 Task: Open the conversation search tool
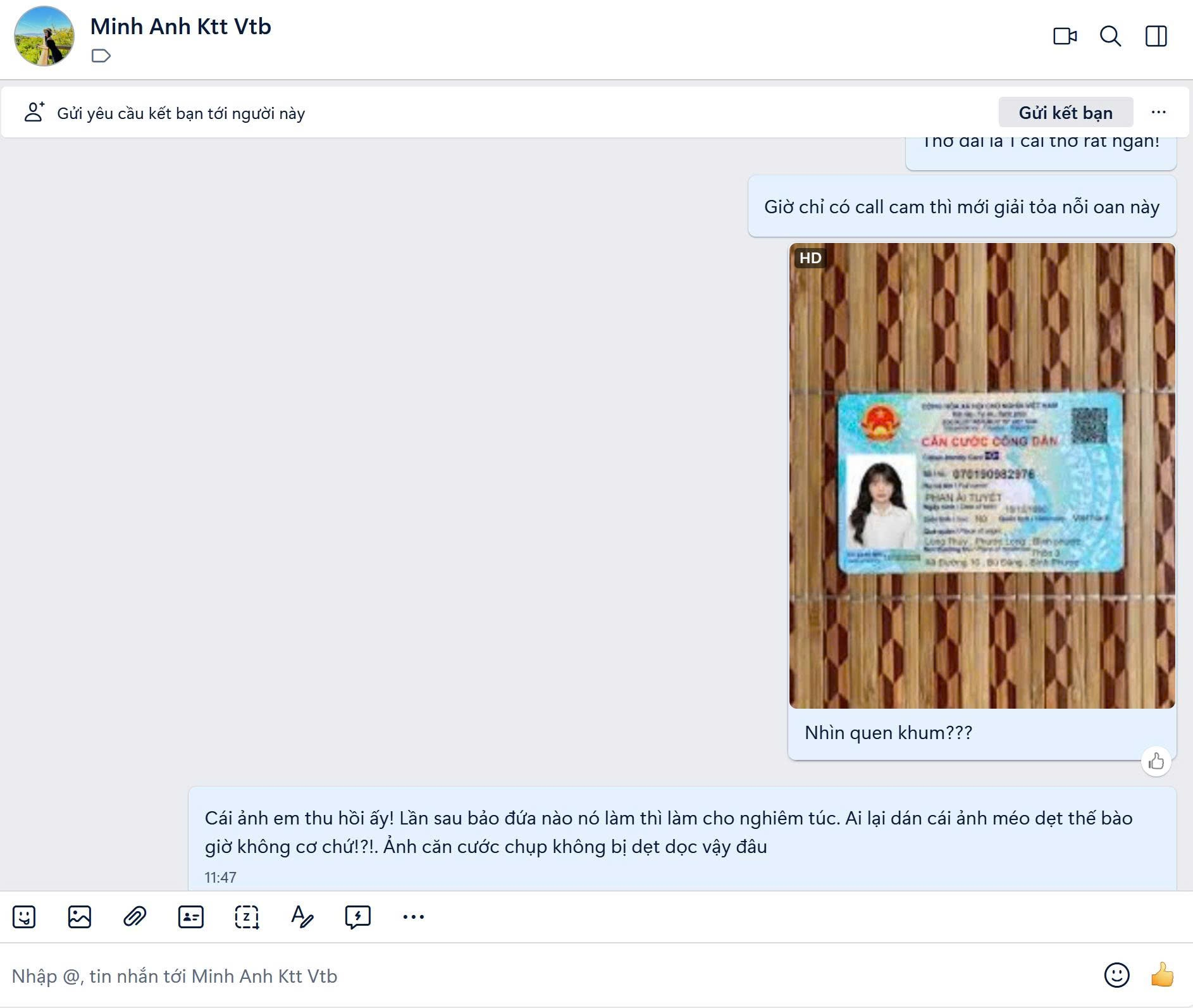(x=1110, y=36)
